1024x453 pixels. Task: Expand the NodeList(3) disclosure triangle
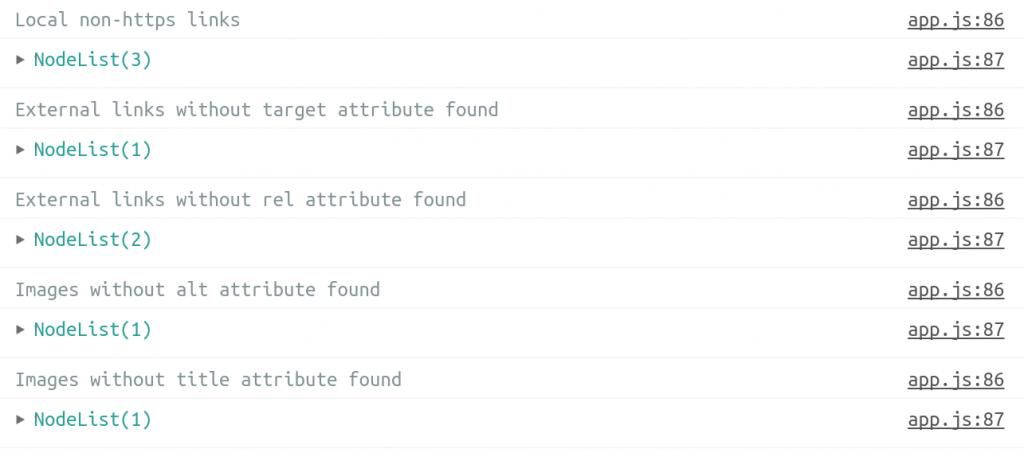click(x=20, y=60)
